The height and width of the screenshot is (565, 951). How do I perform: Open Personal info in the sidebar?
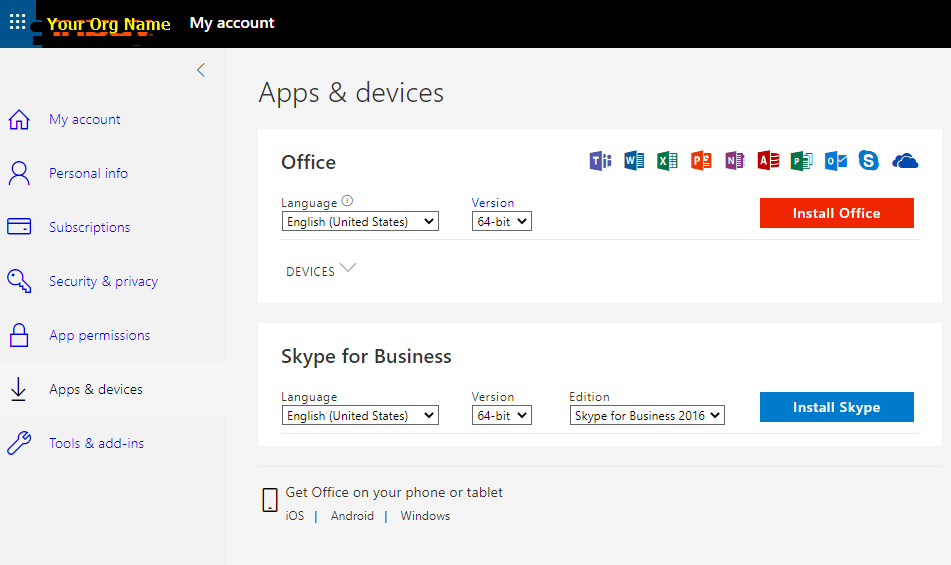[x=89, y=173]
